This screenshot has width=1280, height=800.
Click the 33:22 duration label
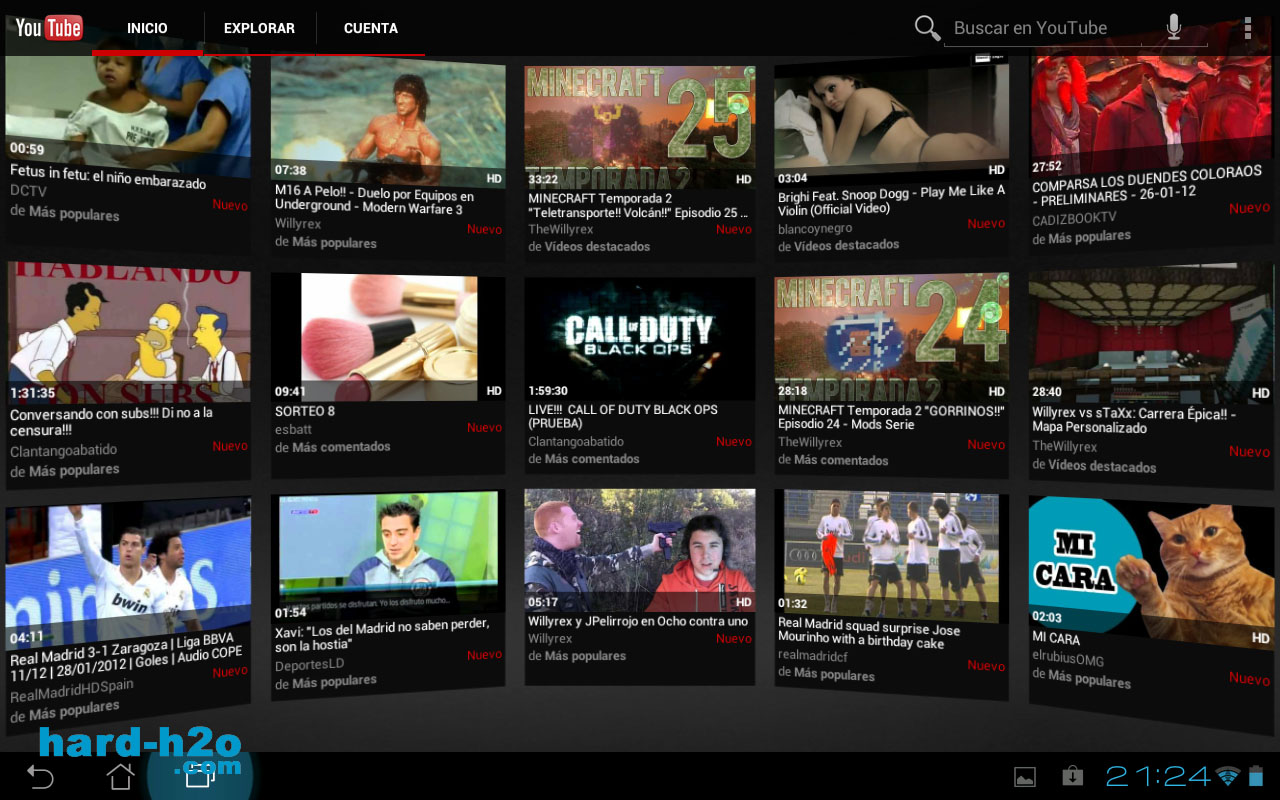543,180
